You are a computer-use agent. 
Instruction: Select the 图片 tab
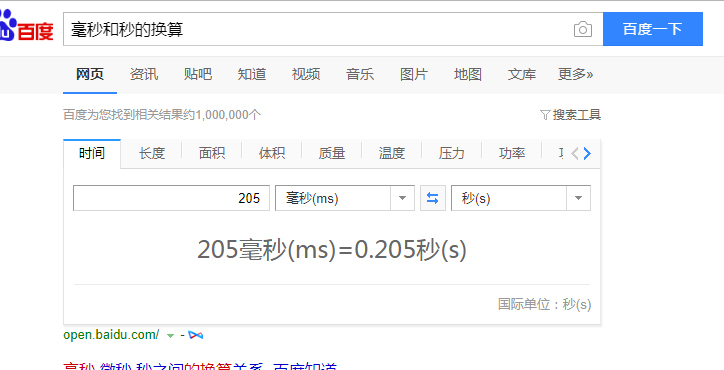[414, 74]
